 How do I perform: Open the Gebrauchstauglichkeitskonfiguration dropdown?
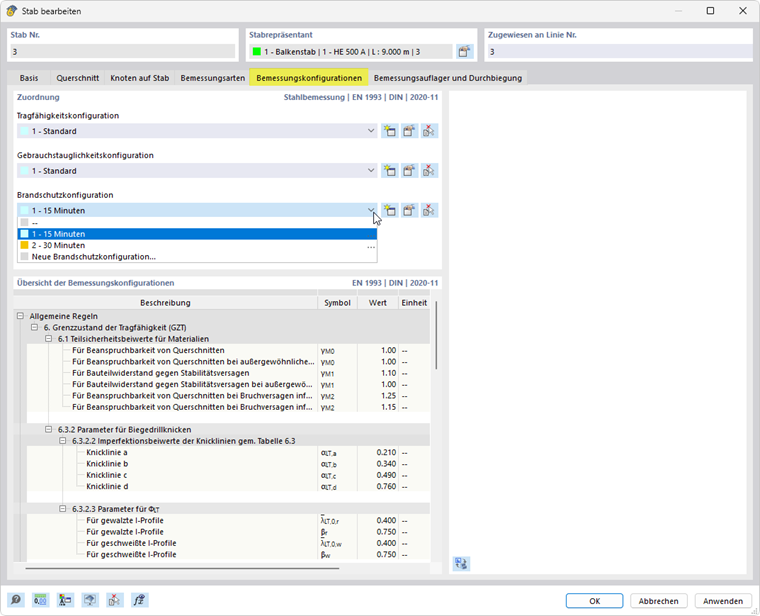tap(371, 171)
